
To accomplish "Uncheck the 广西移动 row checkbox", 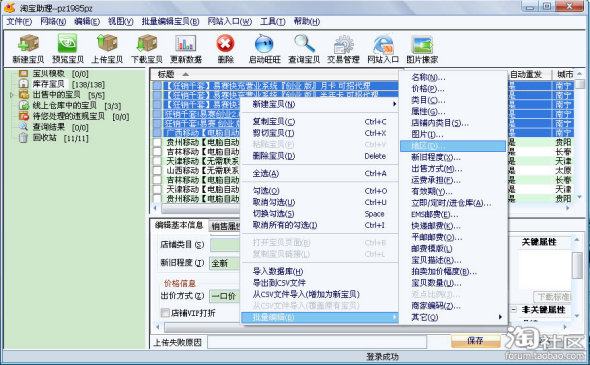I will [157, 133].
